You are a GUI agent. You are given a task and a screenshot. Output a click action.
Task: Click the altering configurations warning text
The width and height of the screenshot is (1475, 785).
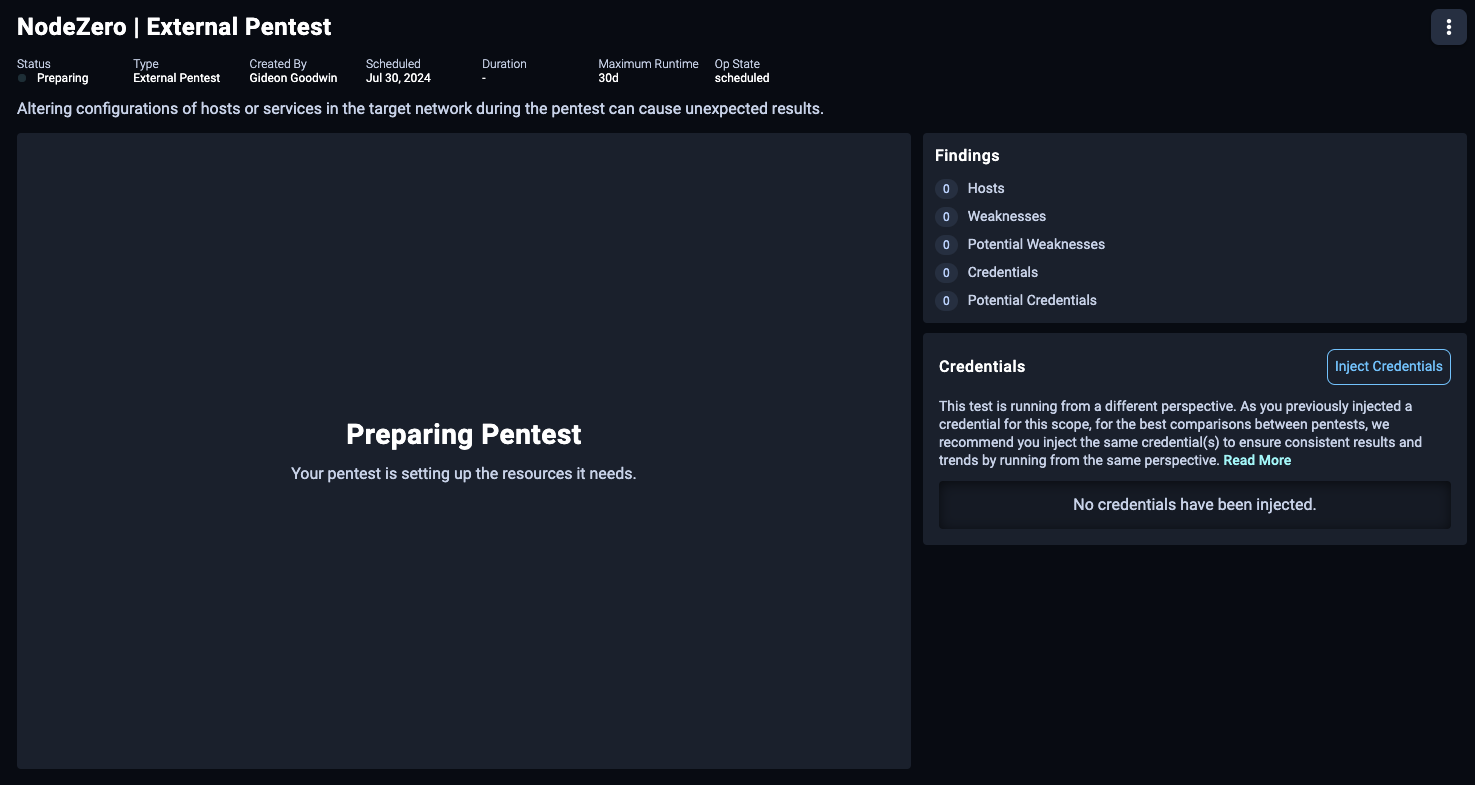point(420,109)
